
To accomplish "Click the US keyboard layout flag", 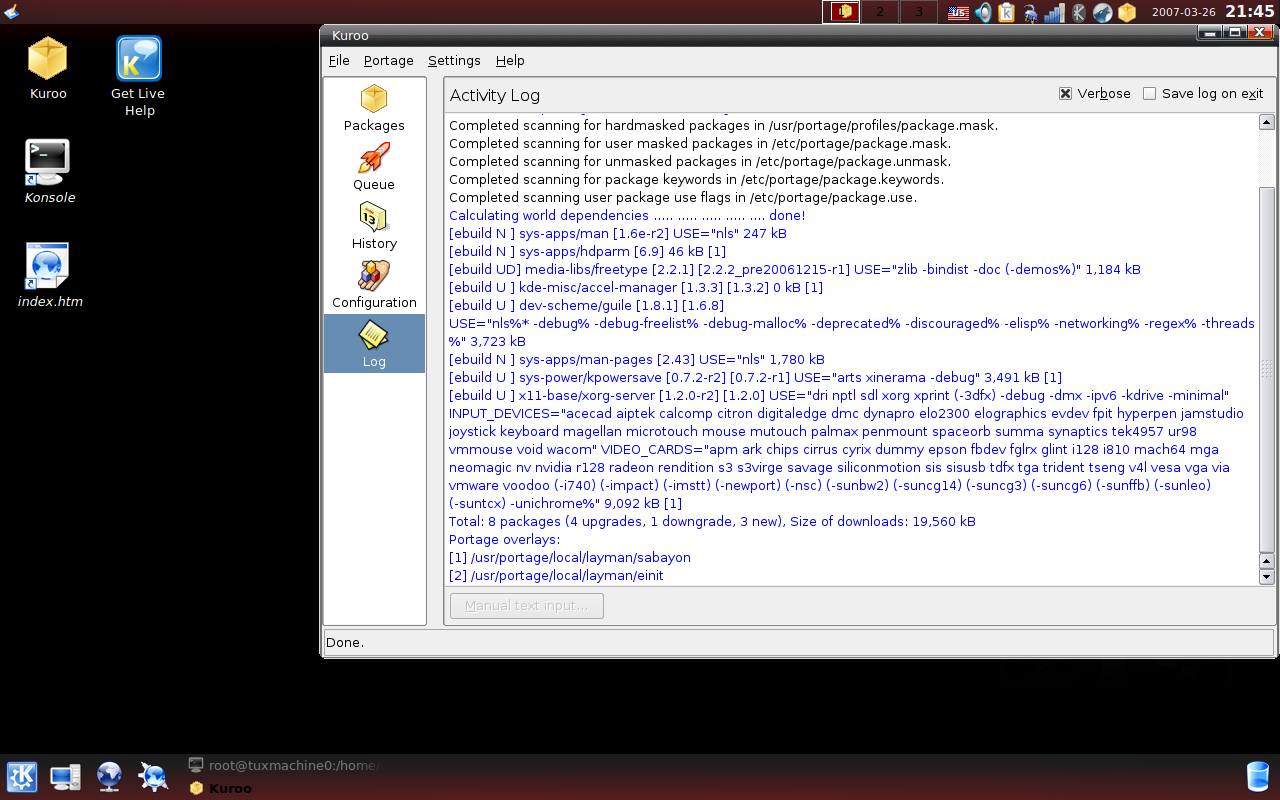I will (958, 12).
